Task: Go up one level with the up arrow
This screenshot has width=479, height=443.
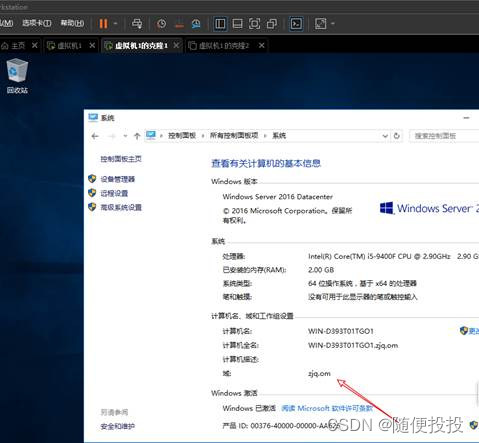Action: pos(137,136)
